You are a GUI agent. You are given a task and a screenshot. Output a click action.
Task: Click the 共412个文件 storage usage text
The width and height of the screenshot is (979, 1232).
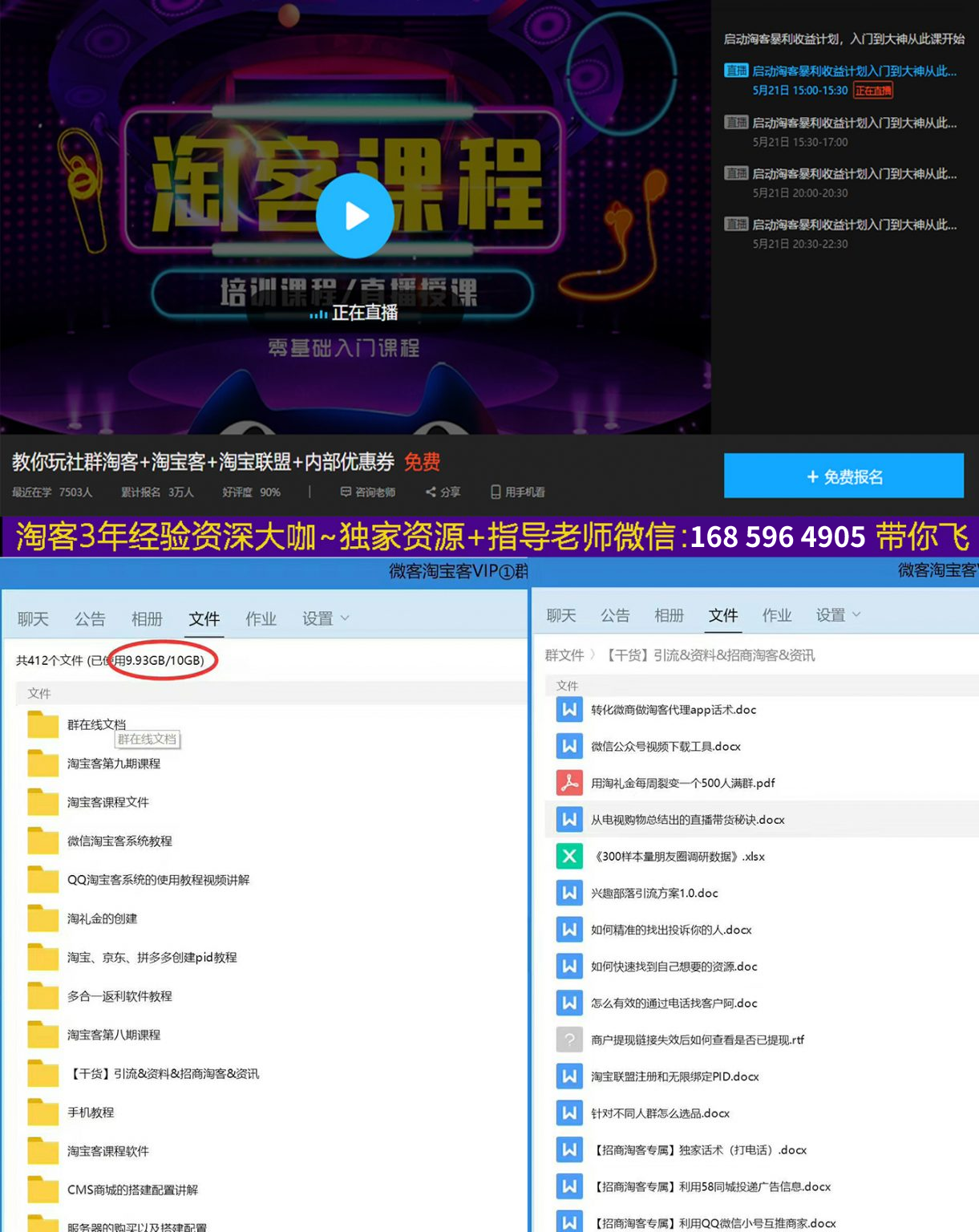(110, 660)
